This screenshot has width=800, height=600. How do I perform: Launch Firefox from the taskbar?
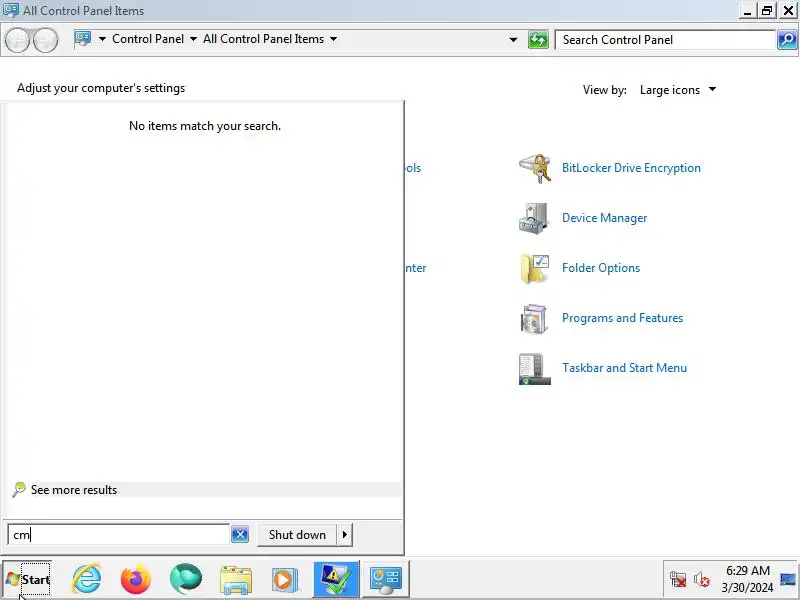point(135,579)
